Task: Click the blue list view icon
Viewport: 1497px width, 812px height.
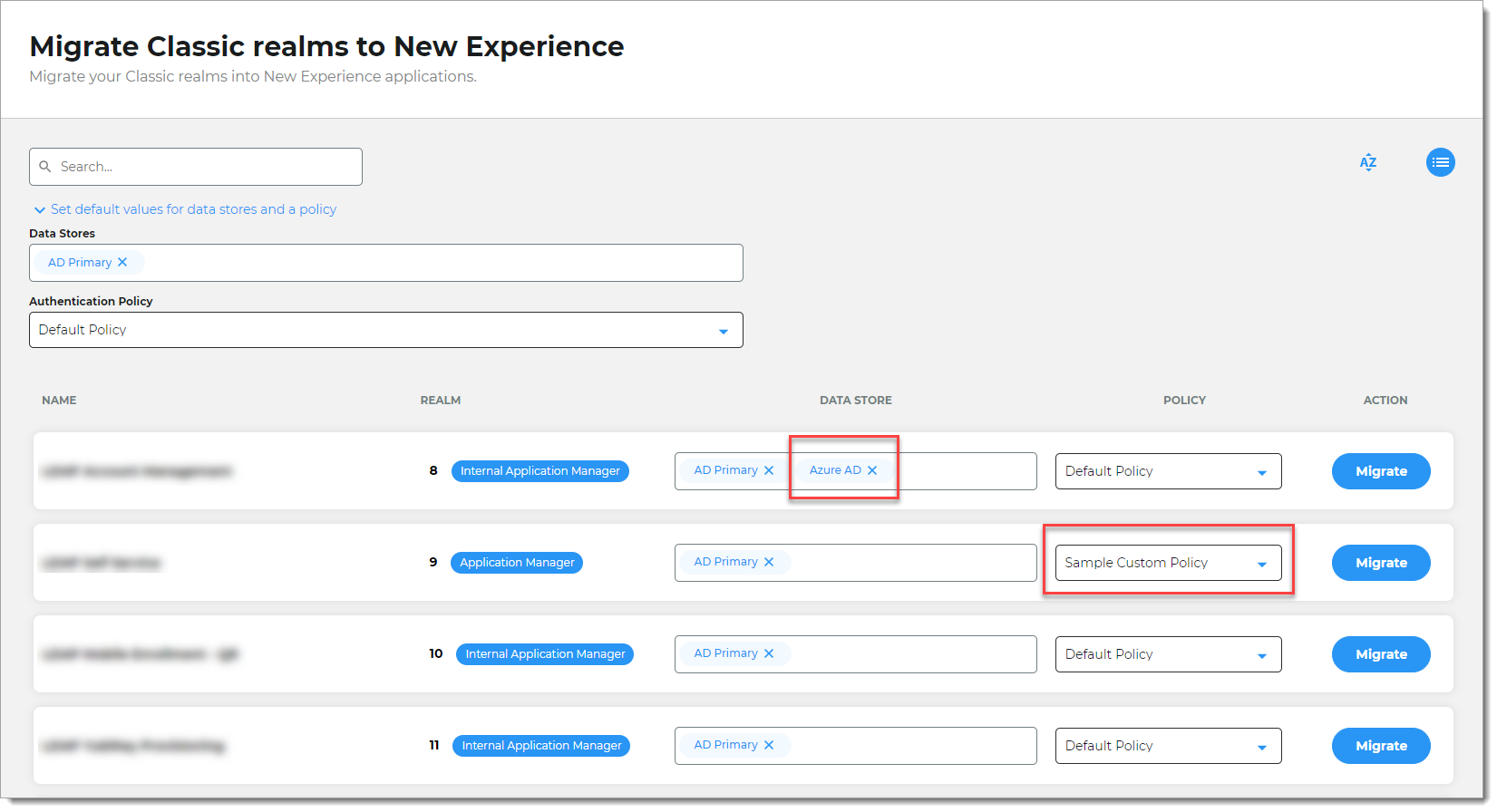Action: click(x=1440, y=162)
